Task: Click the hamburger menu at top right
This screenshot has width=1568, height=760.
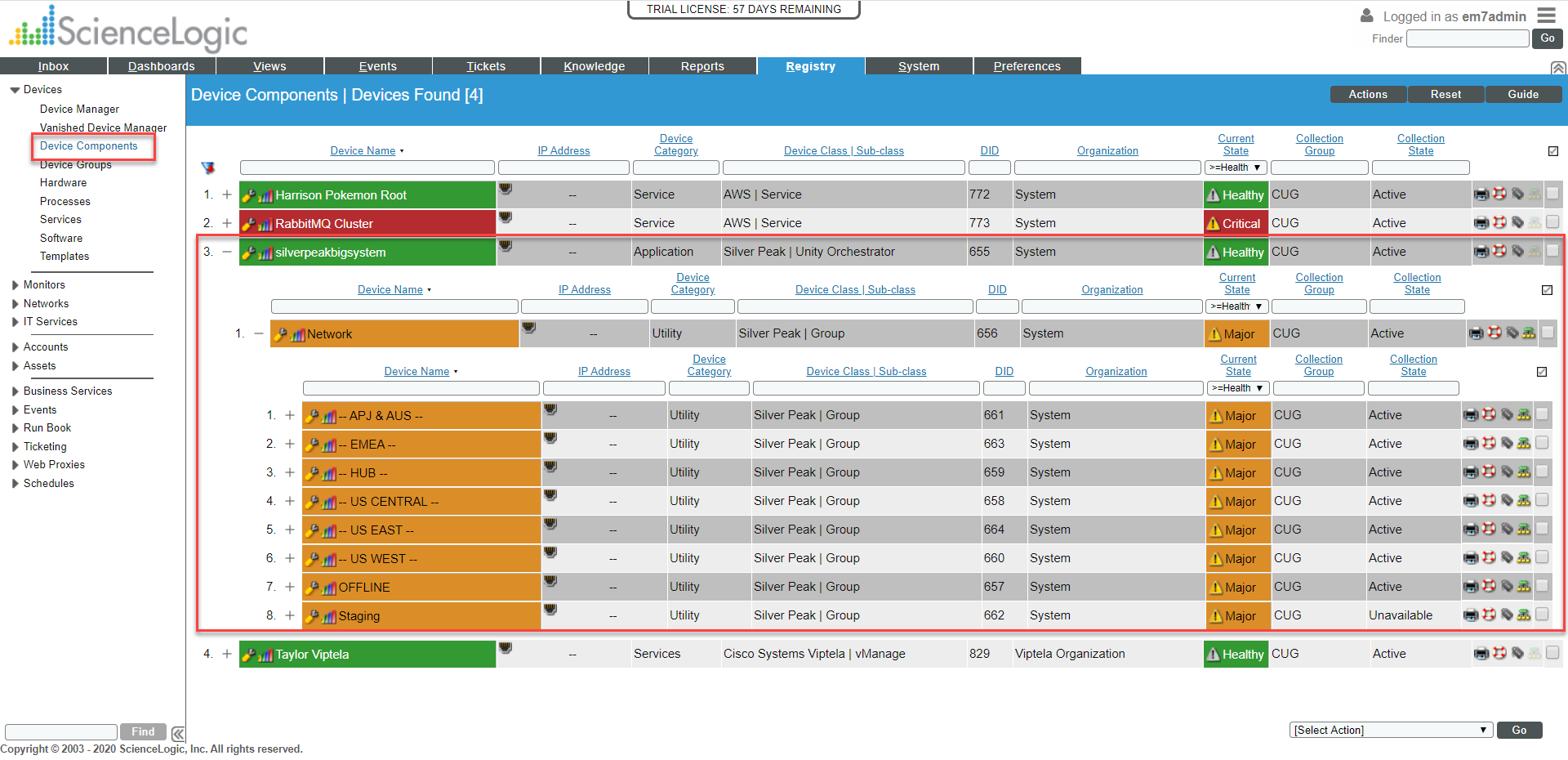Action: [x=1548, y=15]
